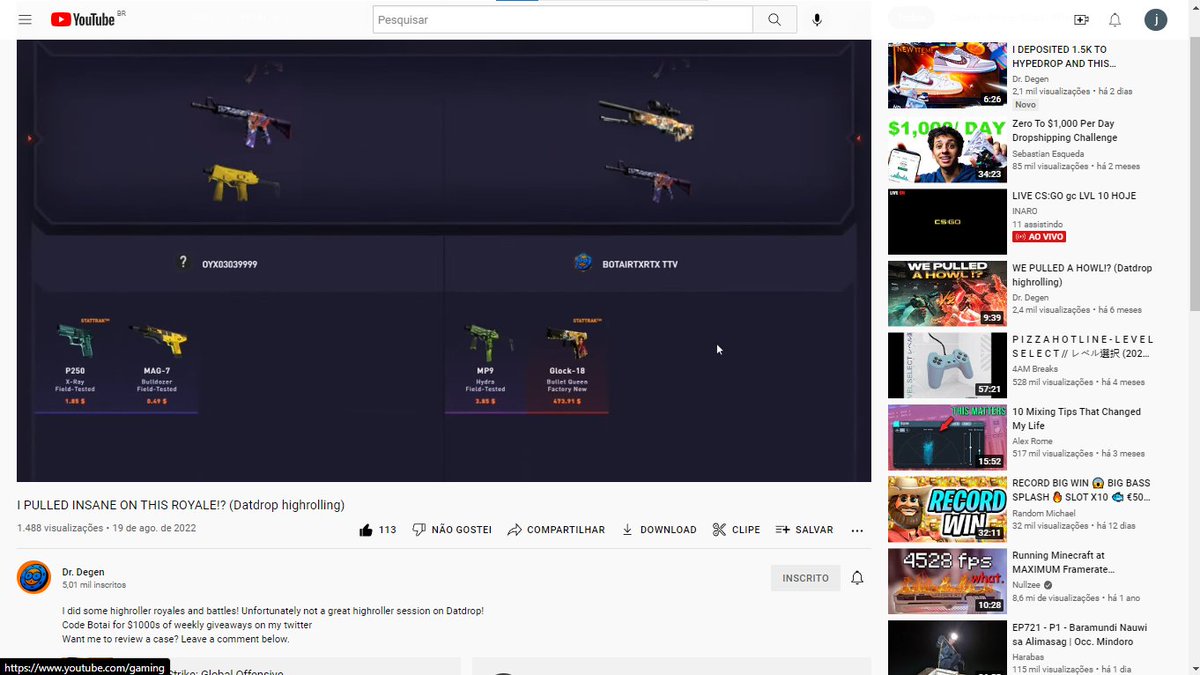1200x675 pixels.
Task: Open RECORD BIG WIN thumbnail
Action: [x=947, y=509]
